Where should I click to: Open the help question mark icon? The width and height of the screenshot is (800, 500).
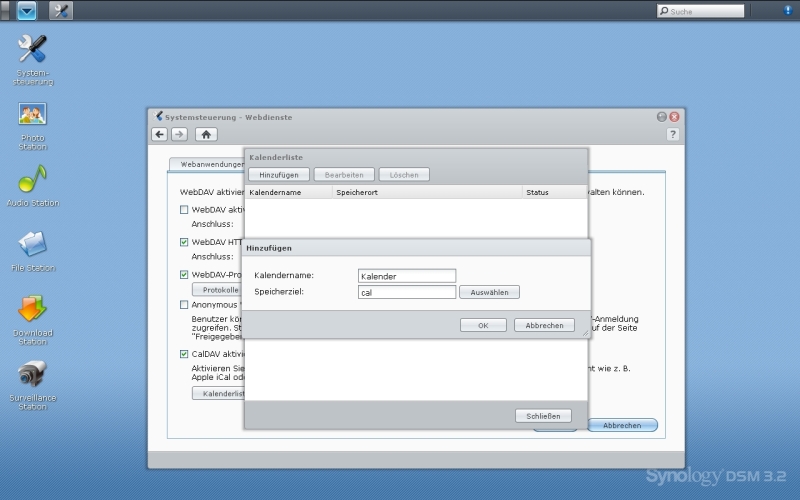point(673,134)
